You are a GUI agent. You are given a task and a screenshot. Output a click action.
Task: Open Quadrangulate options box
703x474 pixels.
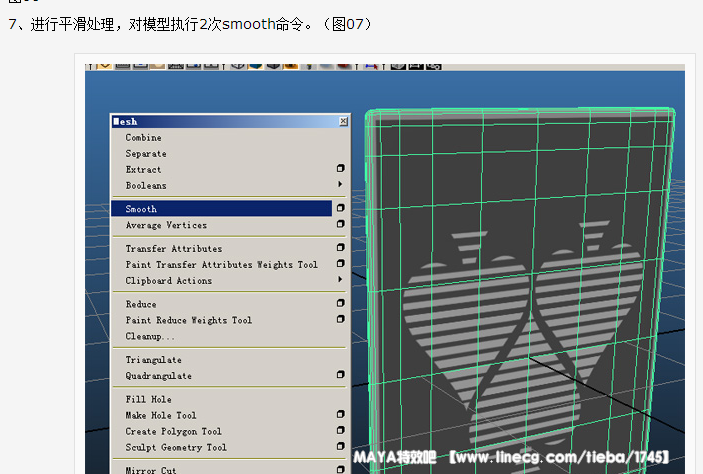pos(341,376)
